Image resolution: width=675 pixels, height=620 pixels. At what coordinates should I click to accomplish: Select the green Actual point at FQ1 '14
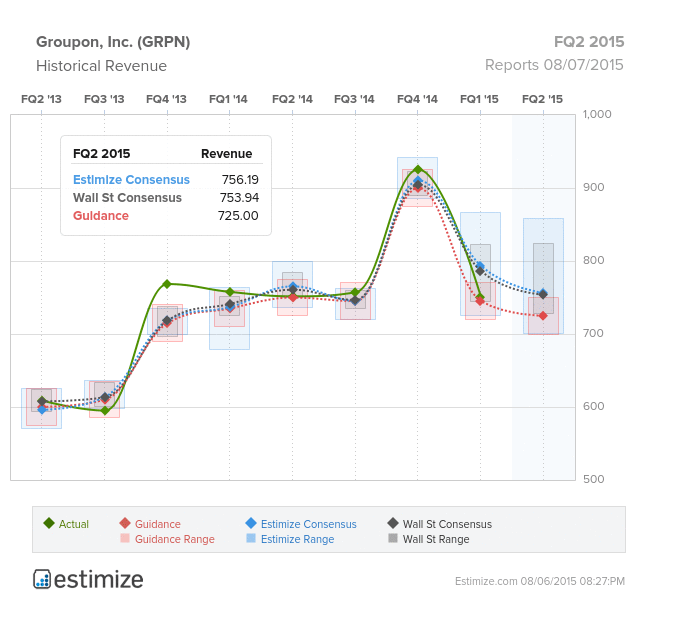click(229, 292)
